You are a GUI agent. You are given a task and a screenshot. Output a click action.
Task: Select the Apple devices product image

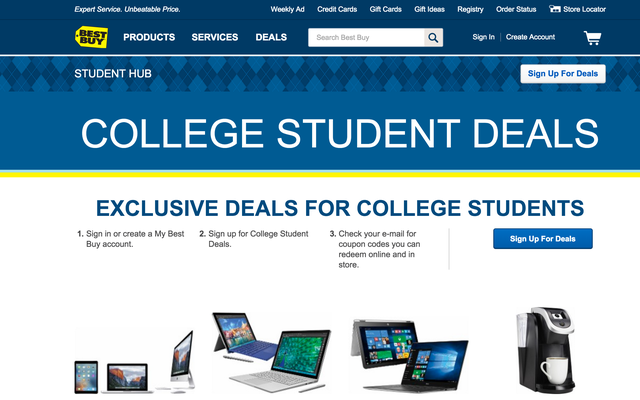[x=135, y=362]
